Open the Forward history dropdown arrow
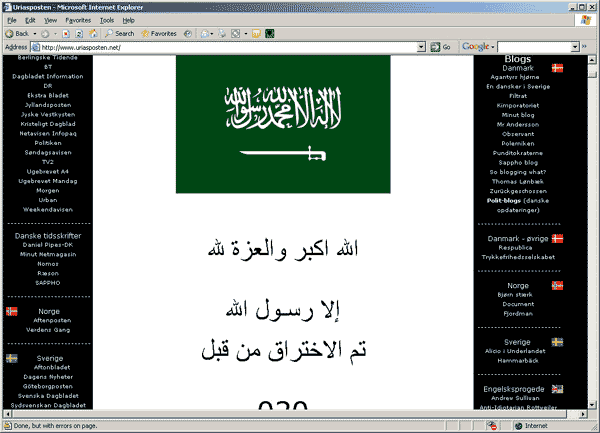Image resolution: width=600 pixels, height=433 pixels. (x=55, y=34)
